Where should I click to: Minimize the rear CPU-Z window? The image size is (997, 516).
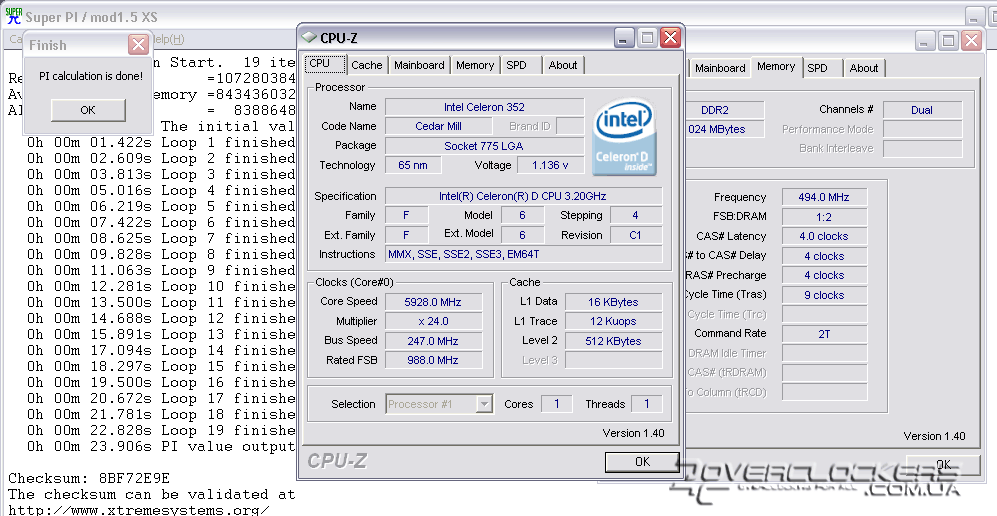point(925,41)
